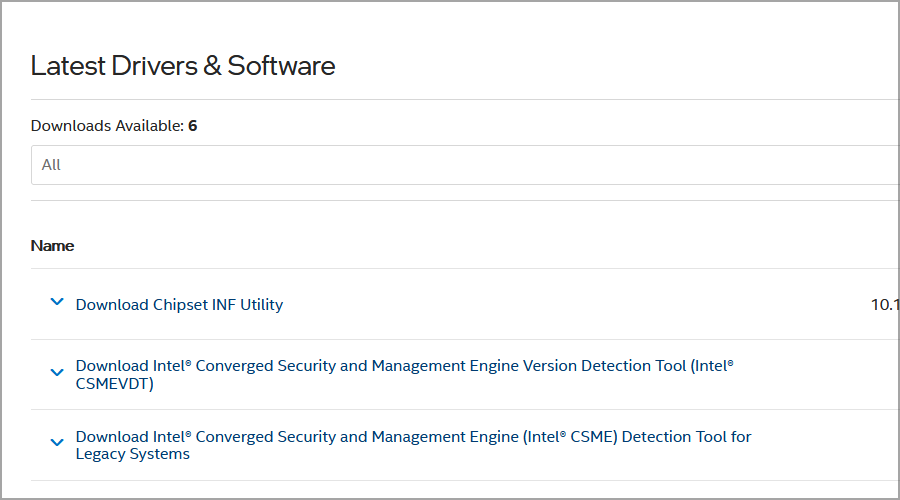Click the Name column header
The image size is (900, 500).
[52, 246]
